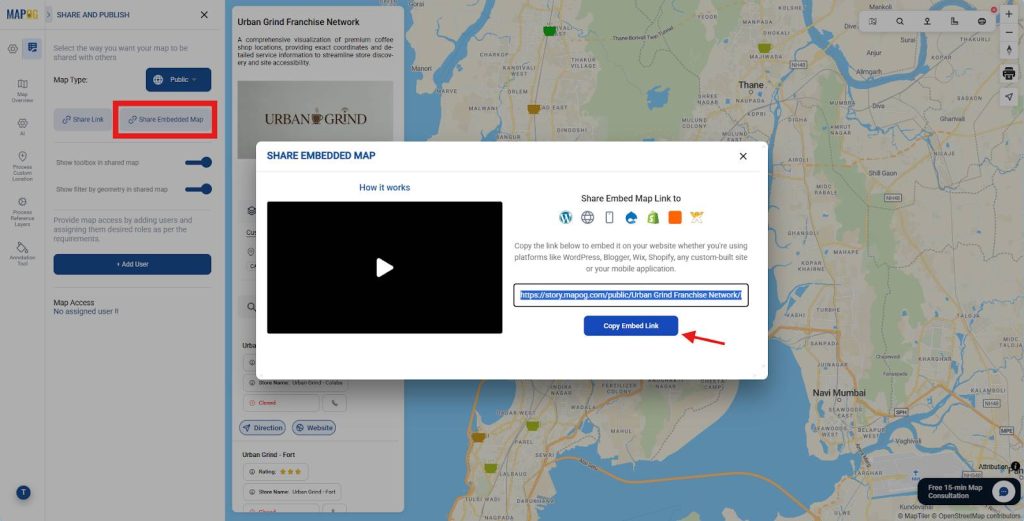Click the Rating stars row for Fort
The width and height of the screenshot is (1024, 521).
coord(275,471)
